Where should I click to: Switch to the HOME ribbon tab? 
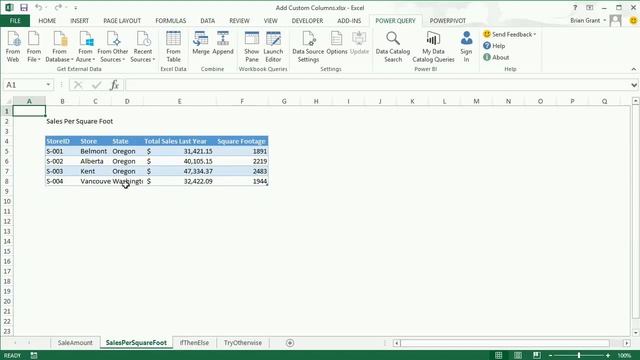point(47,21)
